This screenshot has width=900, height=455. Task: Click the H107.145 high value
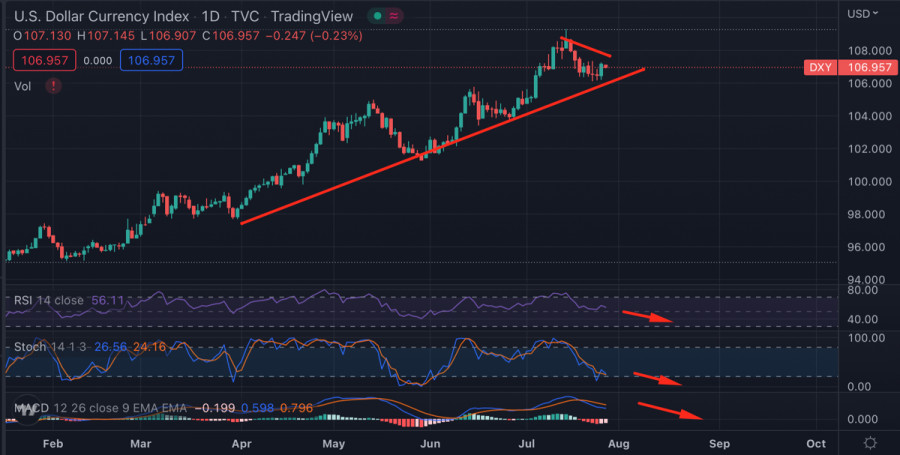(x=106, y=36)
